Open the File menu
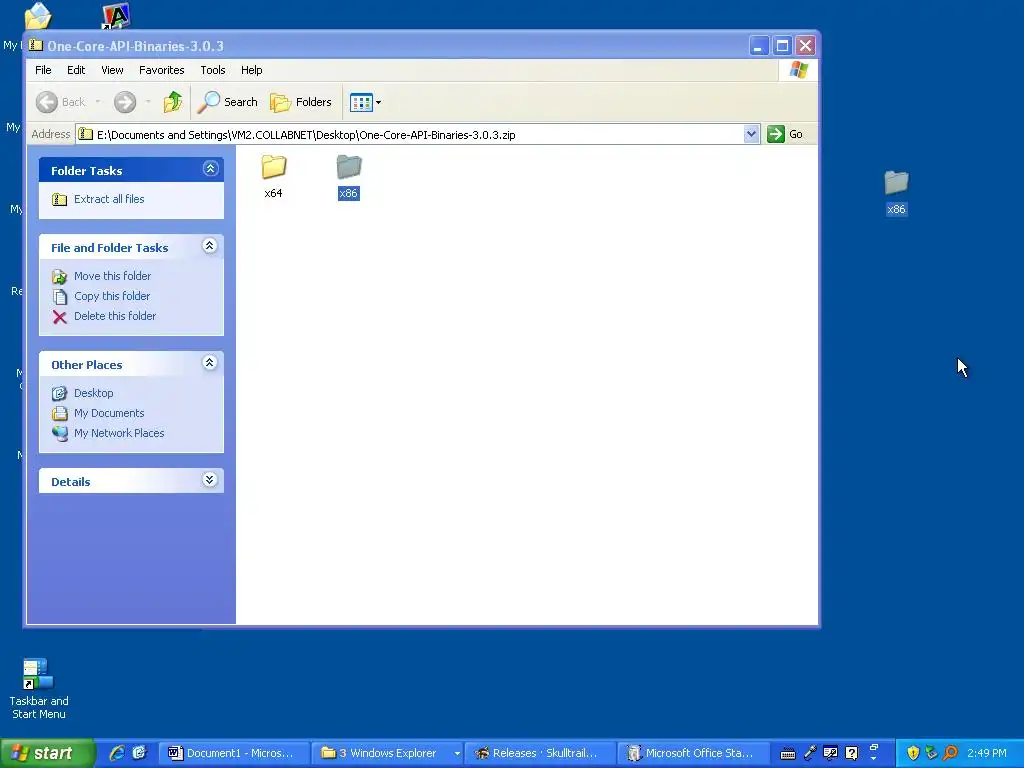Viewport: 1024px width, 768px height. pos(43,70)
